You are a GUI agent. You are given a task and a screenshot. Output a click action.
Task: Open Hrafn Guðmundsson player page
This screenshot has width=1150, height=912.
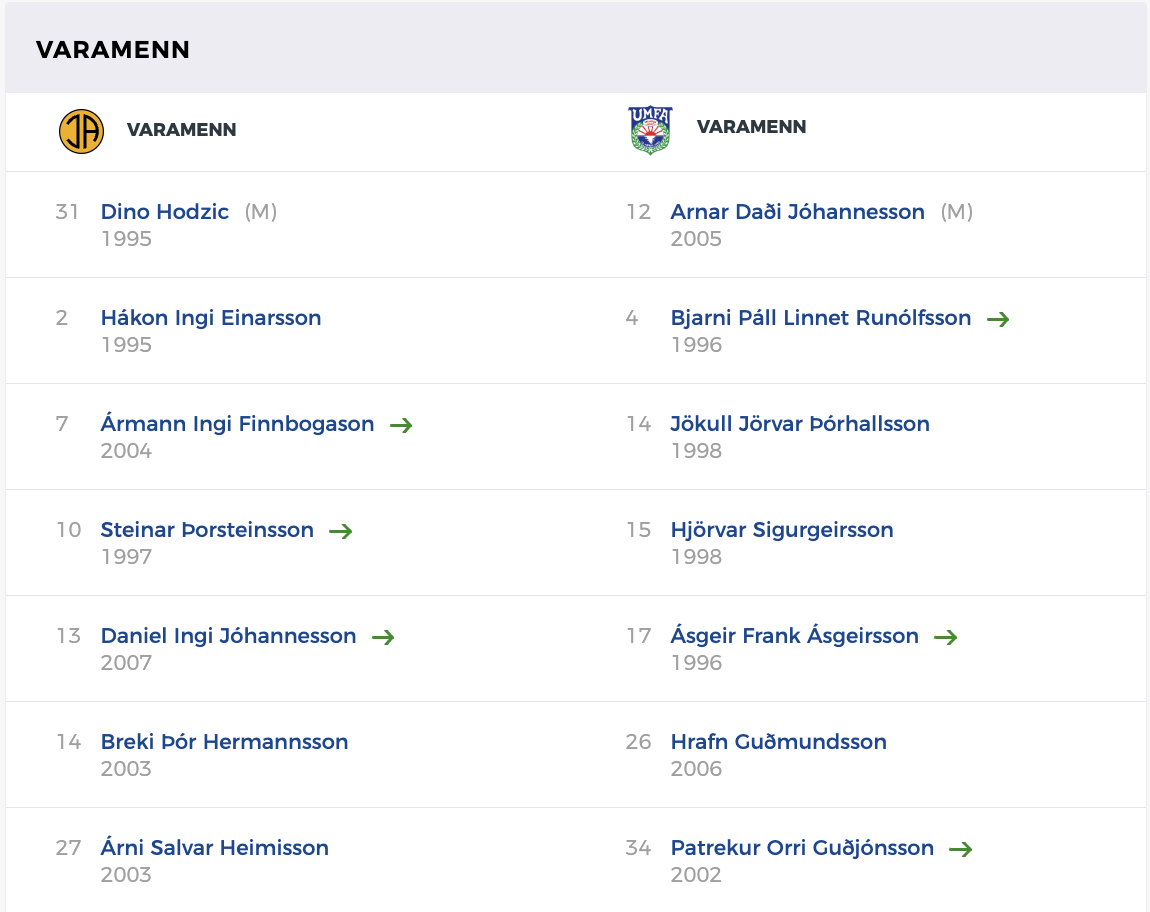click(x=779, y=742)
